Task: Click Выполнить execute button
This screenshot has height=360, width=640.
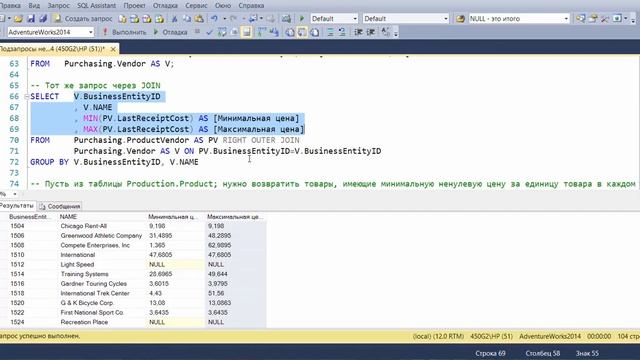Action: pos(124,32)
